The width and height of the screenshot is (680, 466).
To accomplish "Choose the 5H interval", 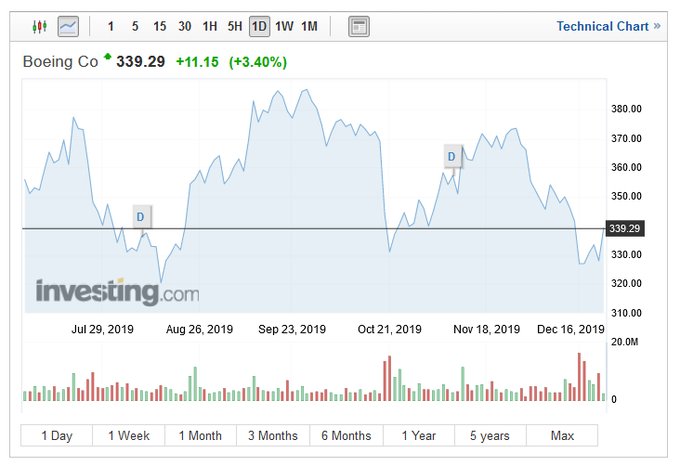I will 235,27.
